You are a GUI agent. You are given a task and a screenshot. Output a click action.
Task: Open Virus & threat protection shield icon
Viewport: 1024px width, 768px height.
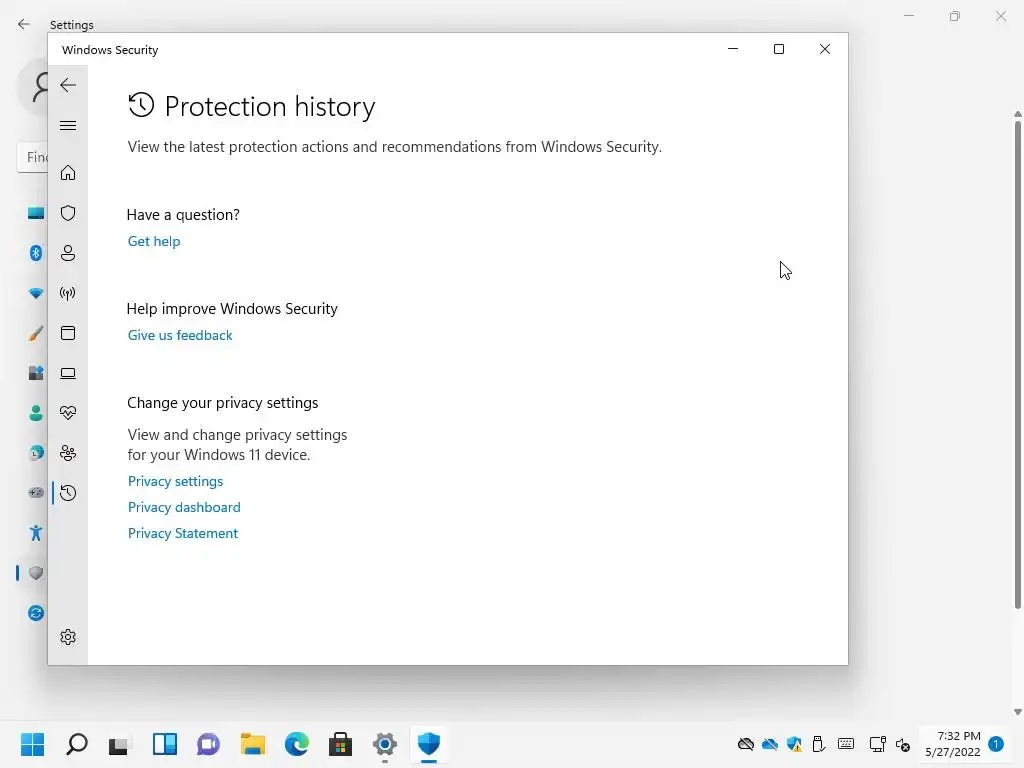[68, 213]
